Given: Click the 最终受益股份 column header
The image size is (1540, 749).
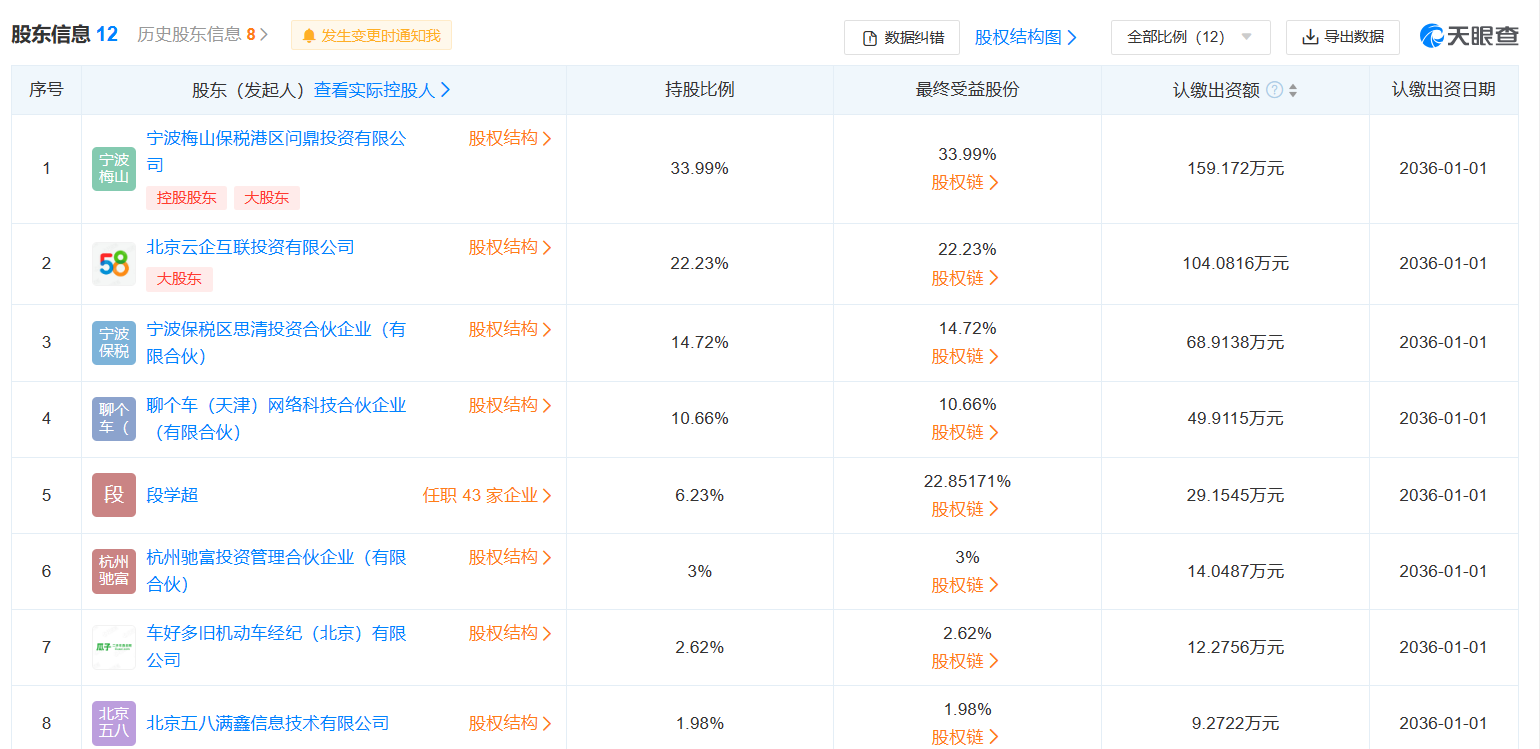Looking at the screenshot, I should pos(967,90).
